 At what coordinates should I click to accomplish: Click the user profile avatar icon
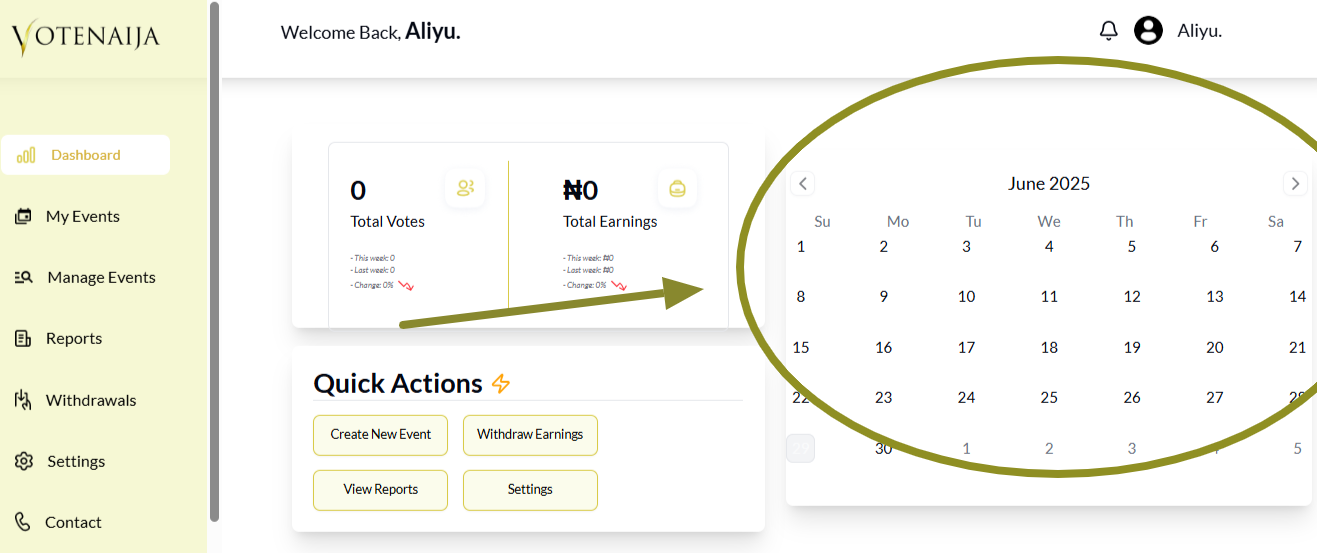coord(1148,31)
